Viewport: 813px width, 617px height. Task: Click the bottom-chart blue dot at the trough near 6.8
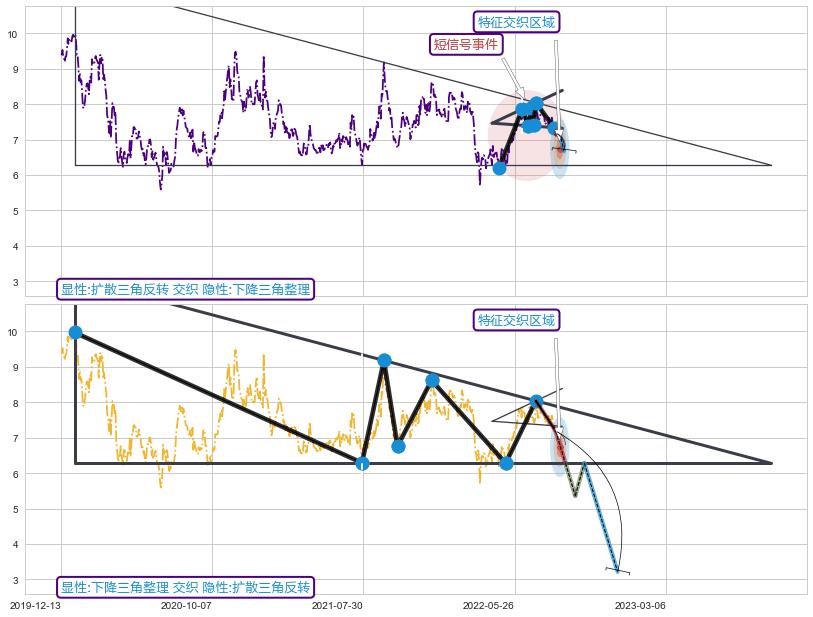click(x=398, y=446)
